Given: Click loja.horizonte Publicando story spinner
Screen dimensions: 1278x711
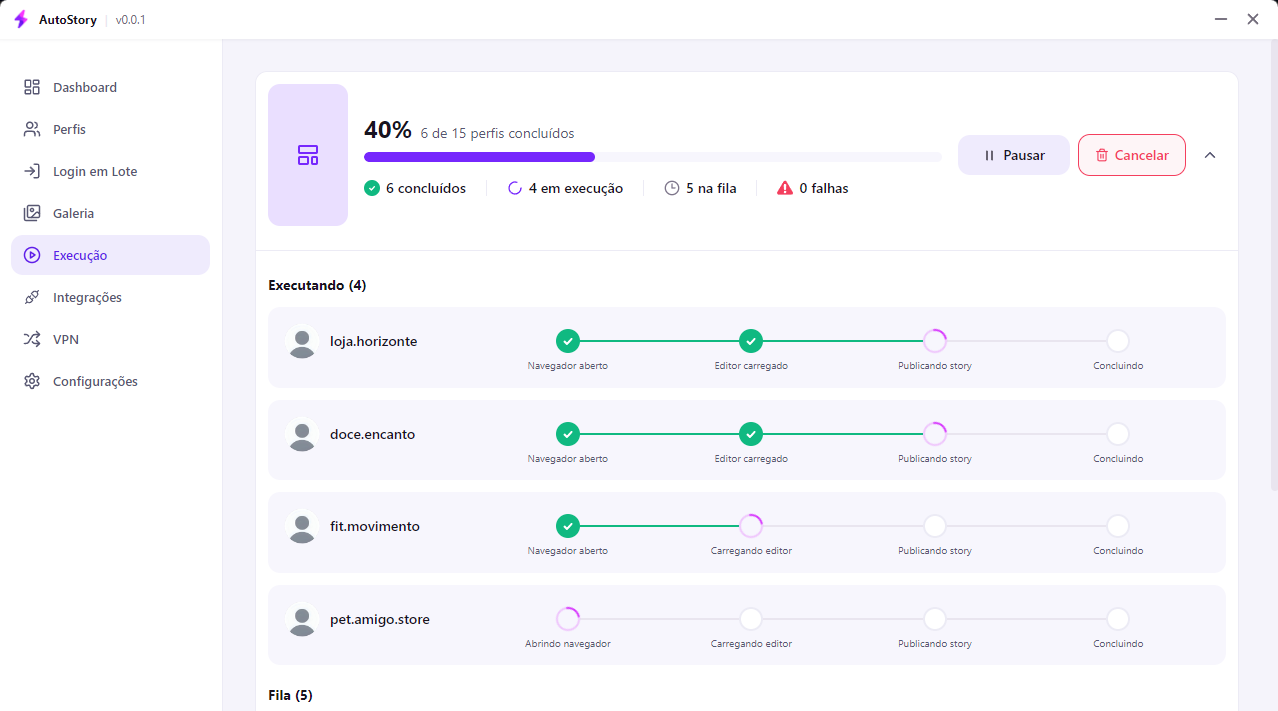Looking at the screenshot, I should [x=935, y=341].
